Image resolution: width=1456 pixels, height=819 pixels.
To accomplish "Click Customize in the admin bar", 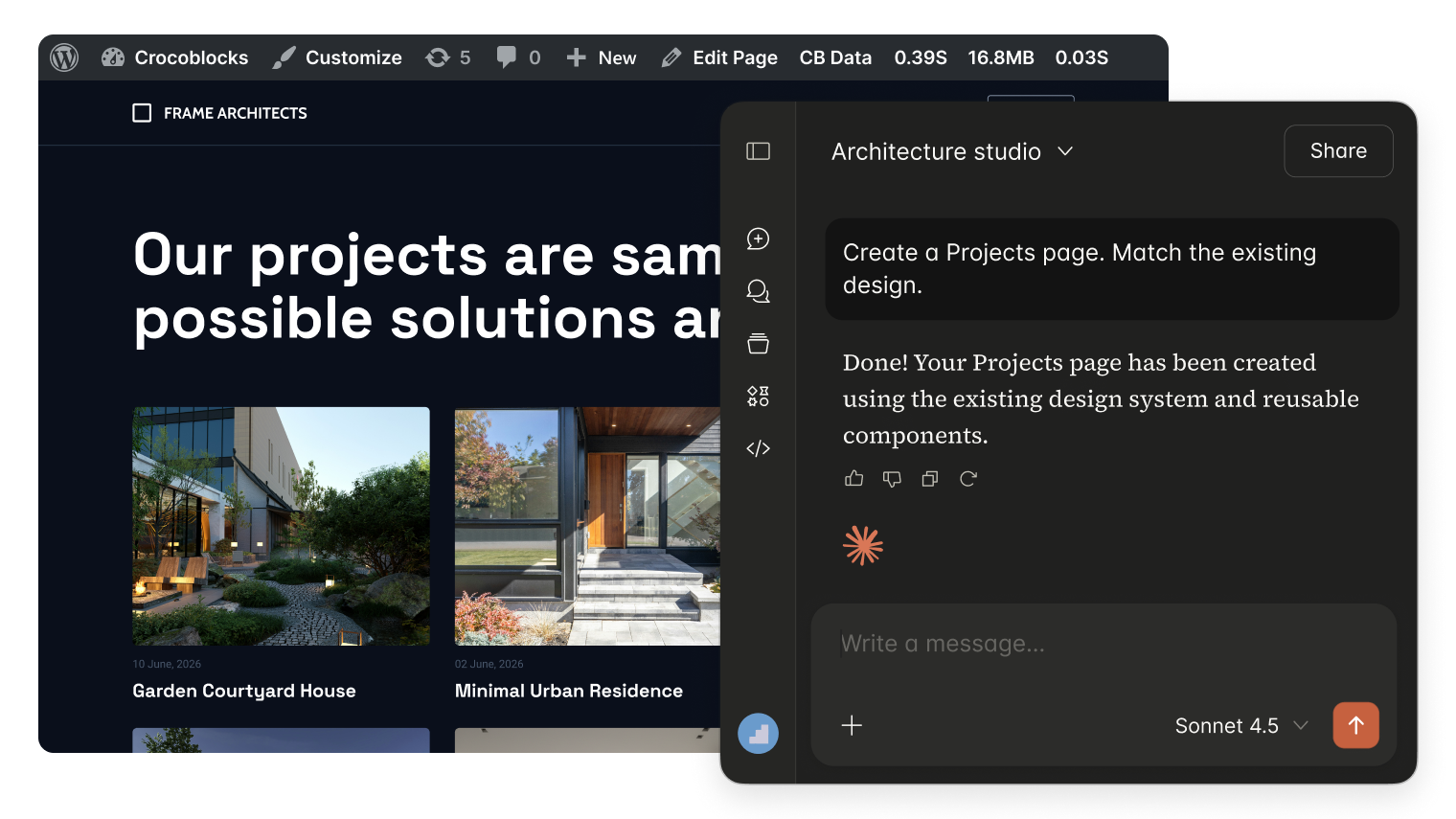I will pos(337,57).
